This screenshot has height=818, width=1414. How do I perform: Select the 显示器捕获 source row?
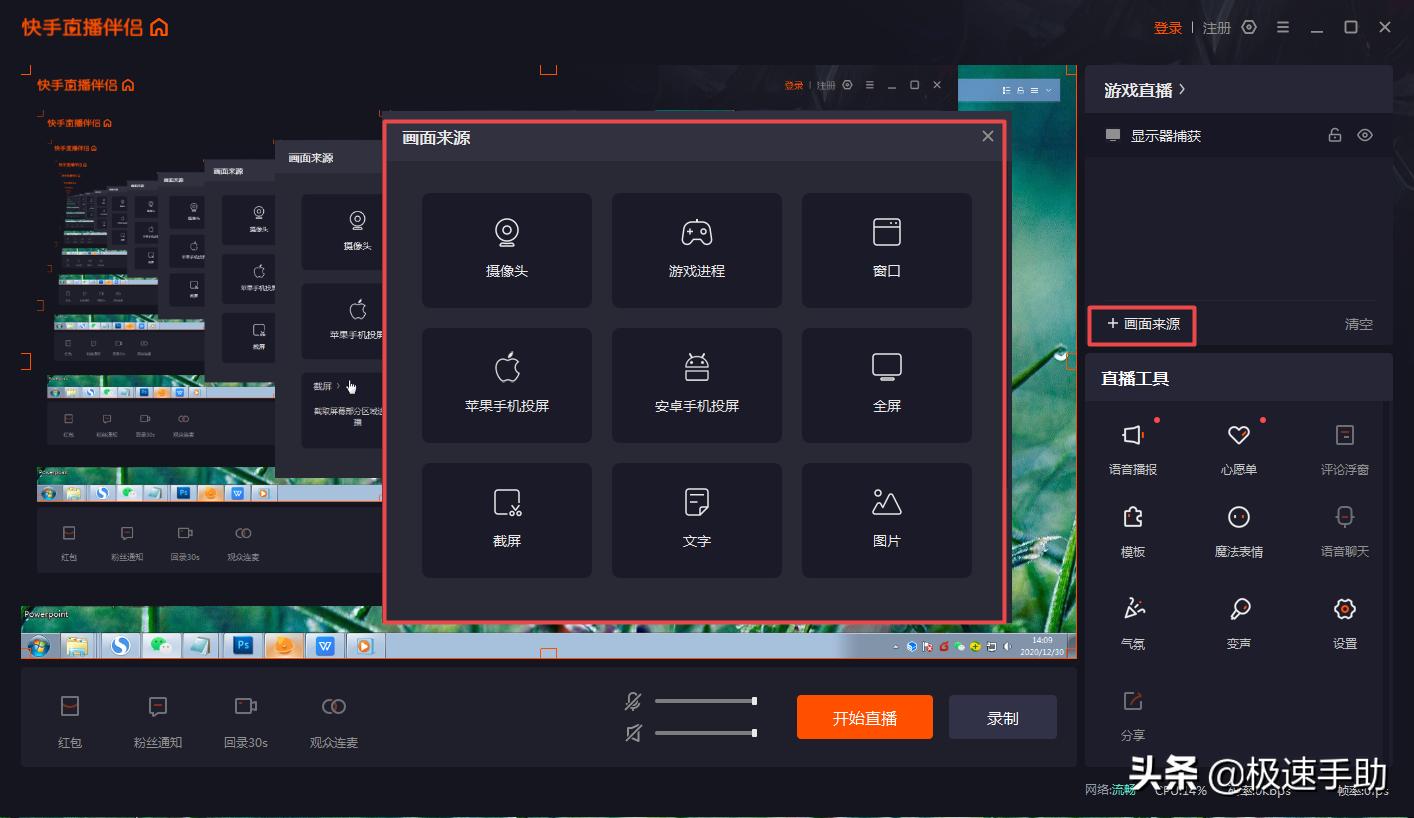point(1239,135)
